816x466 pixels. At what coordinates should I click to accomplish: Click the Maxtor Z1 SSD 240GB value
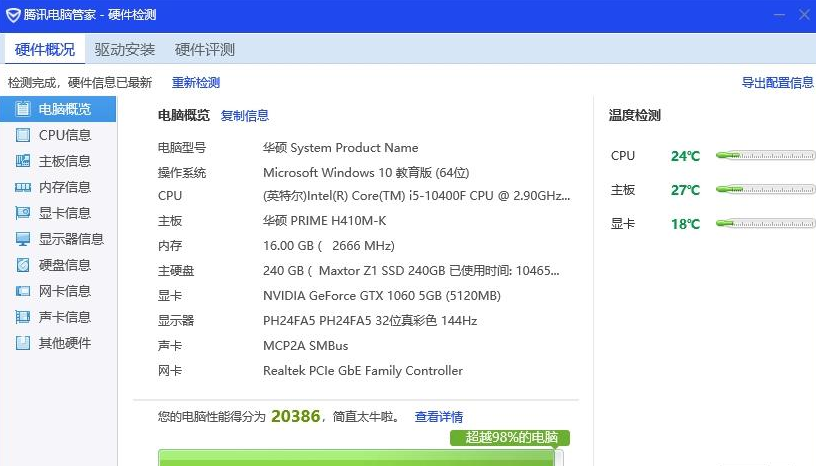411,271
